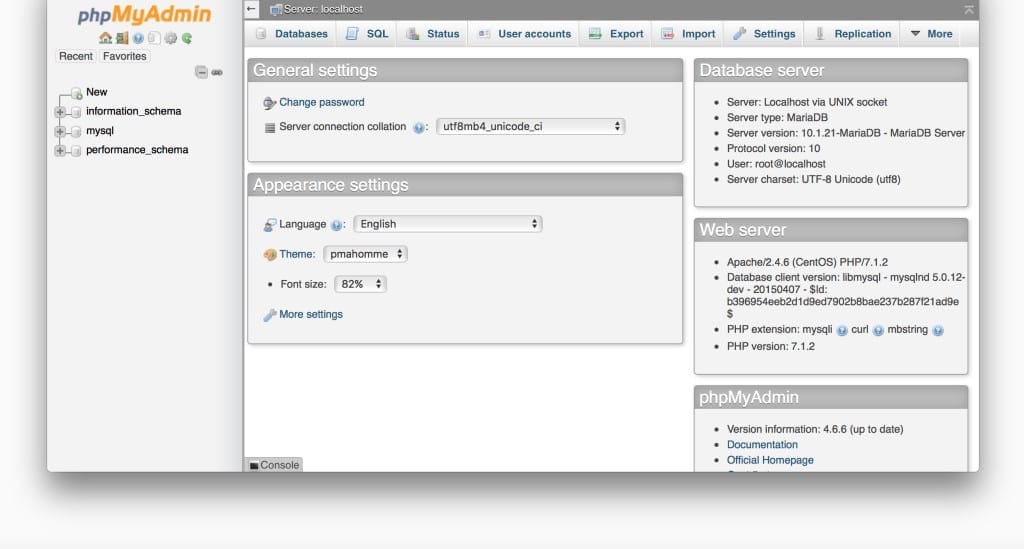Expand the information_schema tree node
This screenshot has width=1024, height=549.
pyautogui.click(x=60, y=112)
